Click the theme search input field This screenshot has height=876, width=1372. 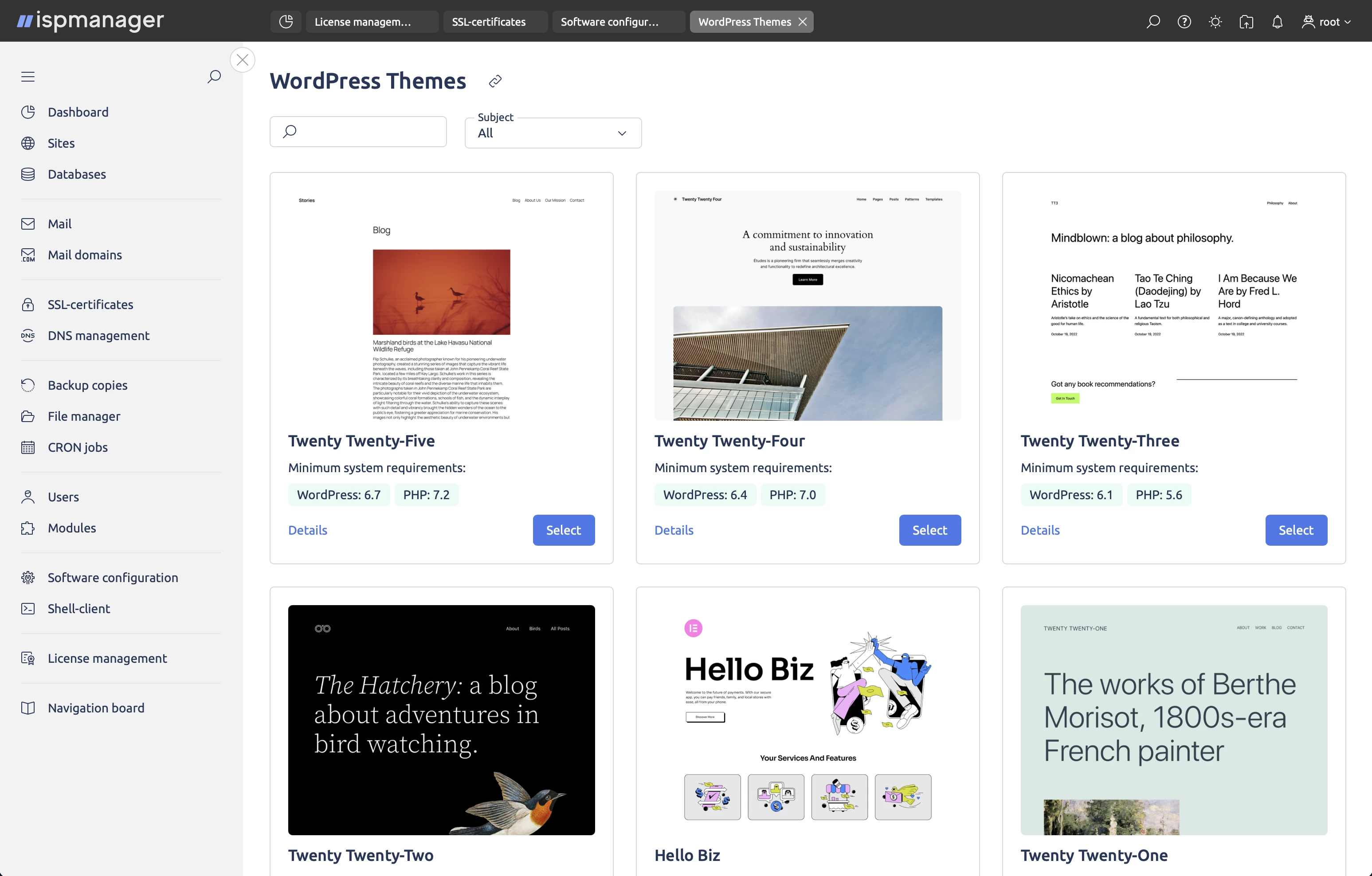(x=358, y=132)
